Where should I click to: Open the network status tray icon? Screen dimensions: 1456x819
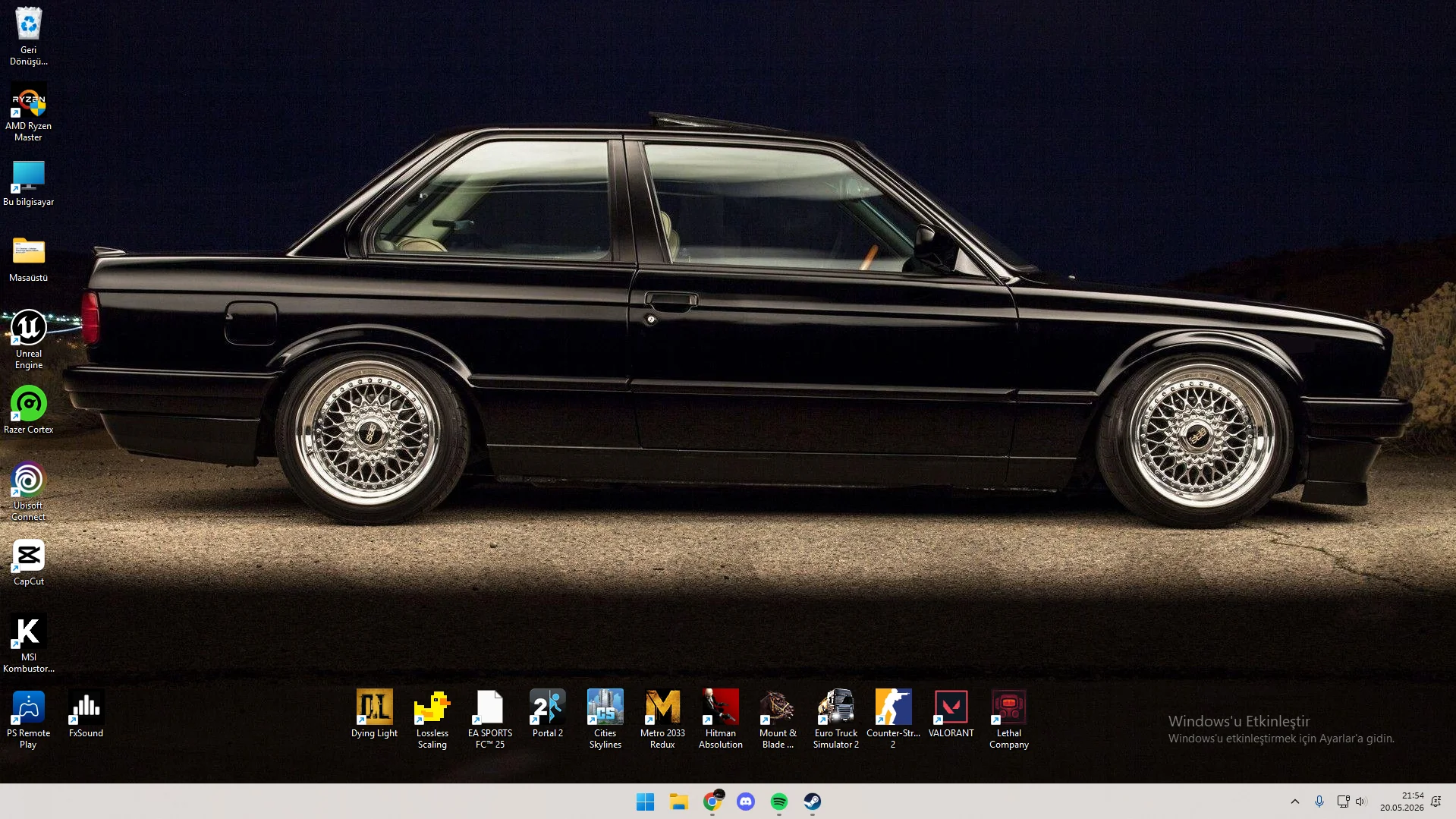1343,802
